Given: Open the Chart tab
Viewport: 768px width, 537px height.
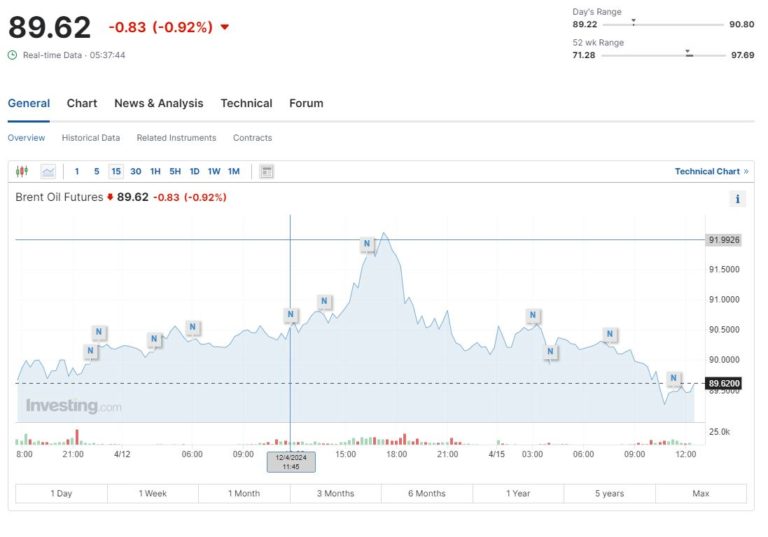Looking at the screenshot, I should (x=82, y=103).
